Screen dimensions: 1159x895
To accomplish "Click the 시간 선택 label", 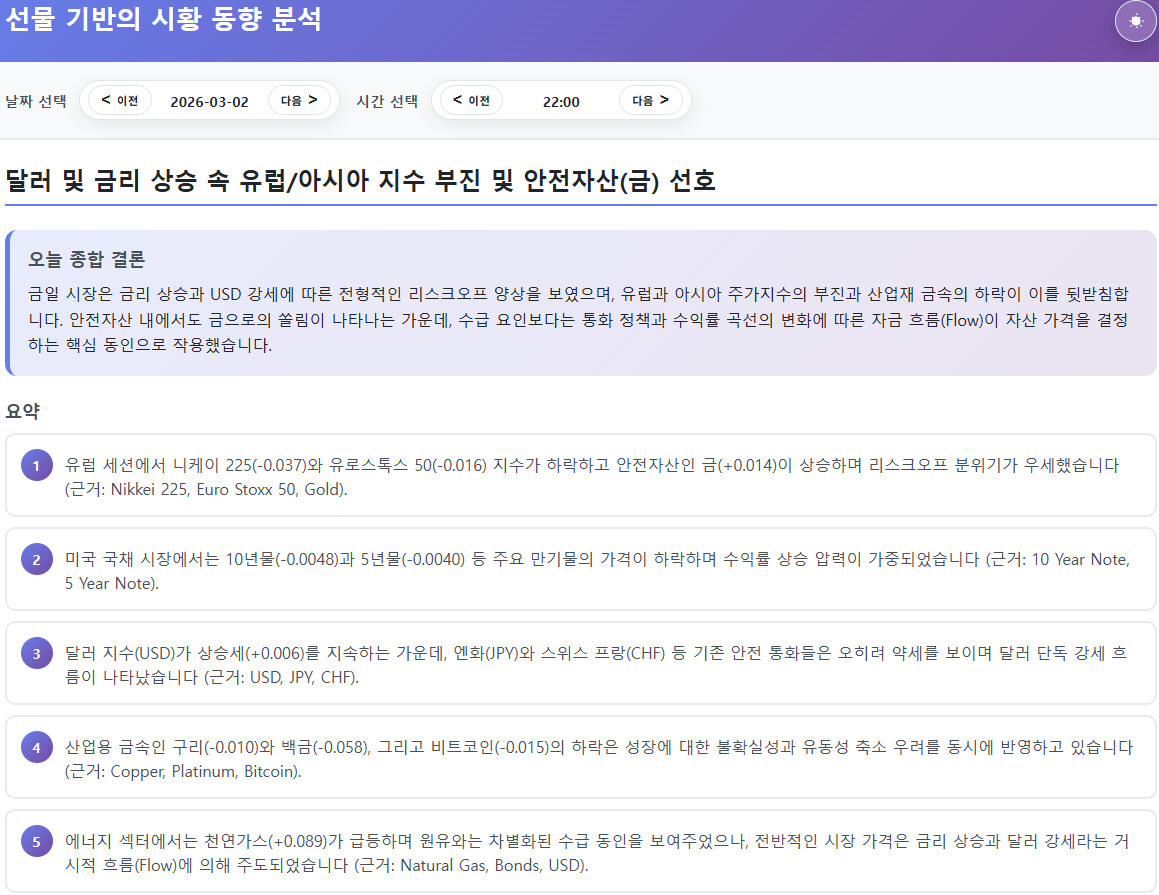I will (x=387, y=101).
